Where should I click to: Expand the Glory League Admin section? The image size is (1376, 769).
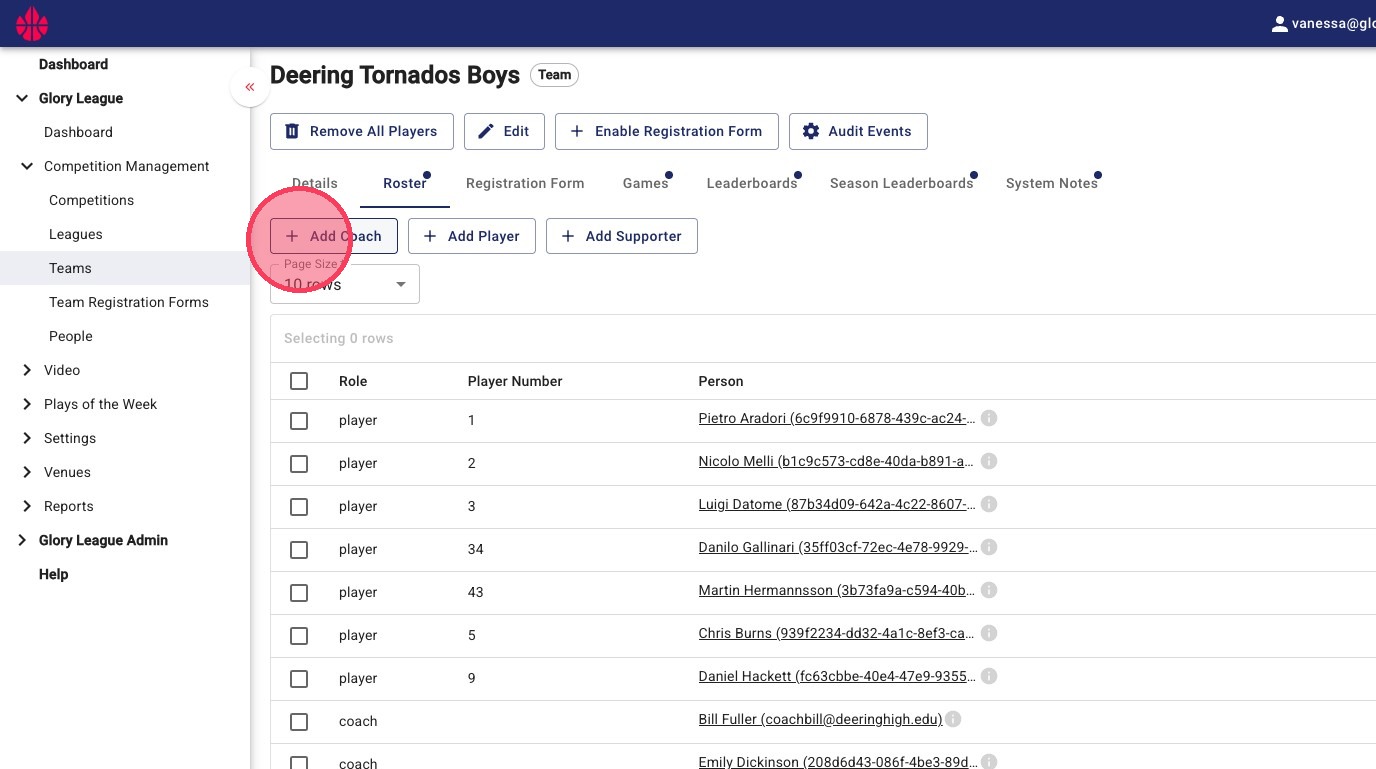(22, 540)
